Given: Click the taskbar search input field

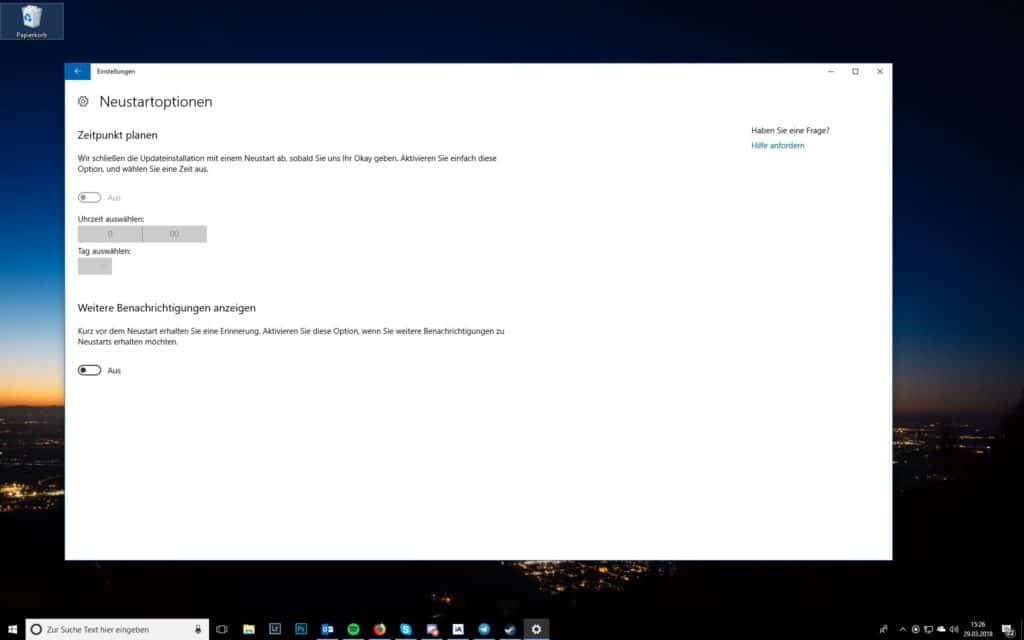Looking at the screenshot, I should [x=110, y=629].
